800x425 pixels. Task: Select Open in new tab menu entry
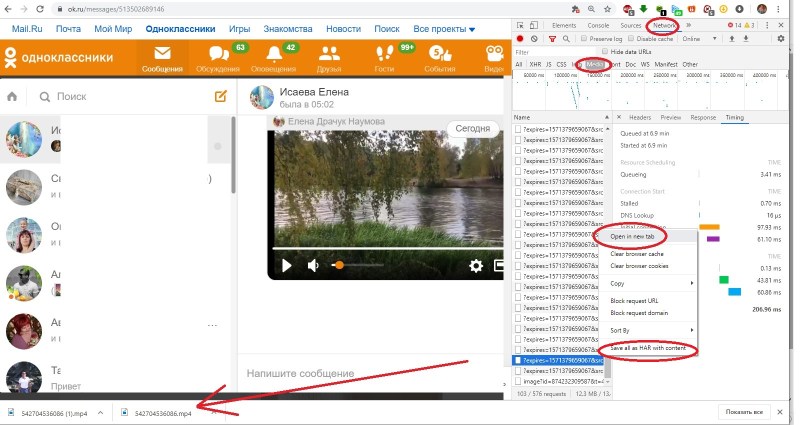(632, 237)
